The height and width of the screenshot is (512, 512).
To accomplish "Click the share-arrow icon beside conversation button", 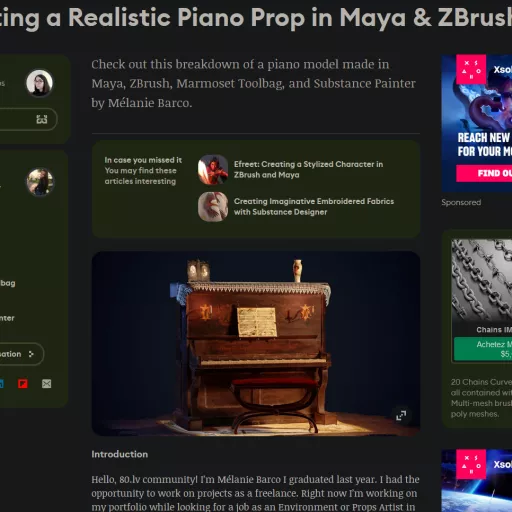I will (x=31, y=354).
